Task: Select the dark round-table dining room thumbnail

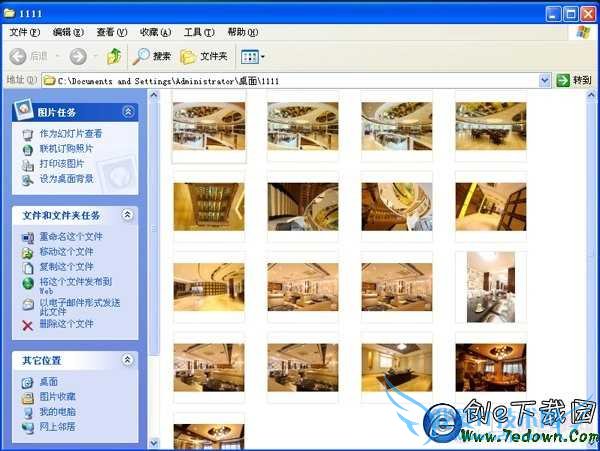Action: (x=491, y=367)
